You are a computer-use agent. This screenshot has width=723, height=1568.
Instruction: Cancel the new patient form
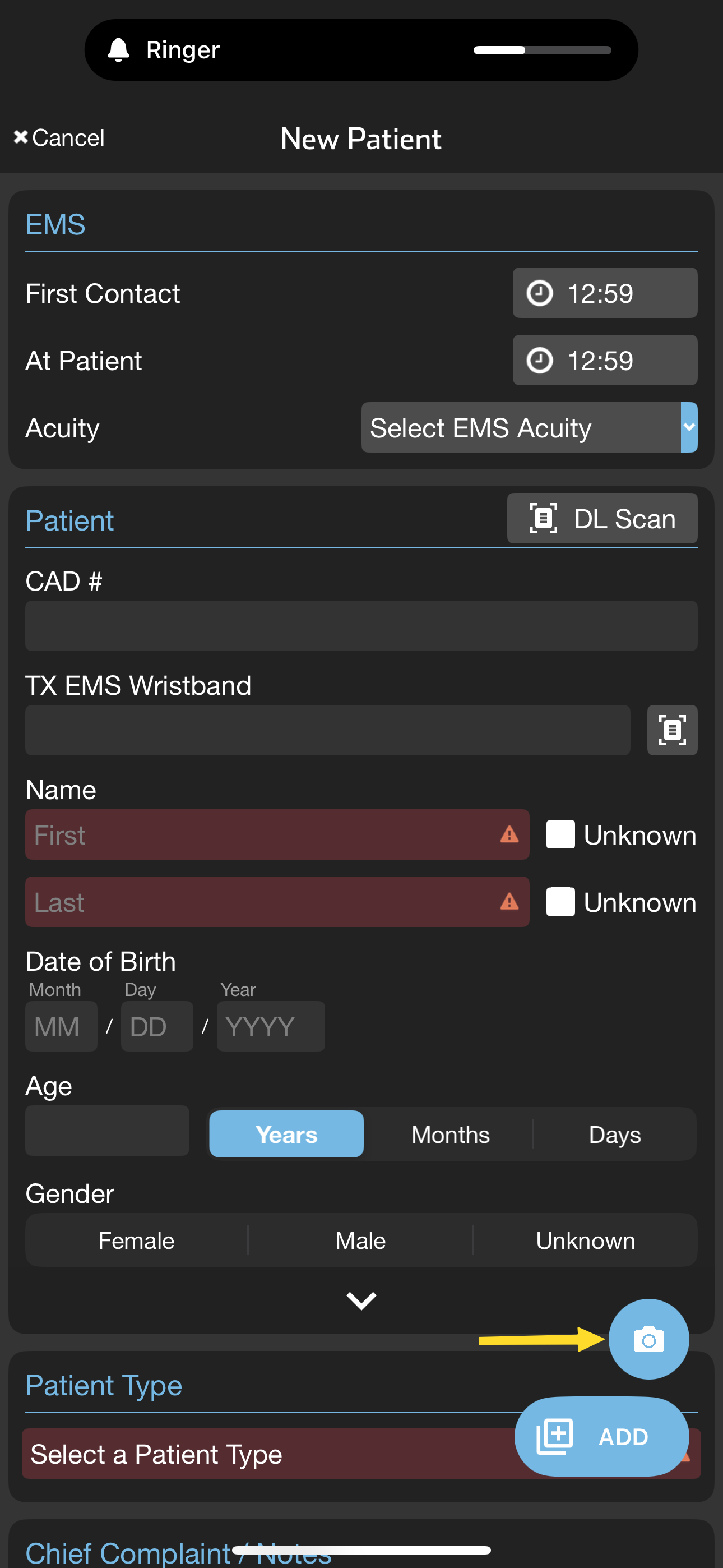pyautogui.click(x=59, y=138)
